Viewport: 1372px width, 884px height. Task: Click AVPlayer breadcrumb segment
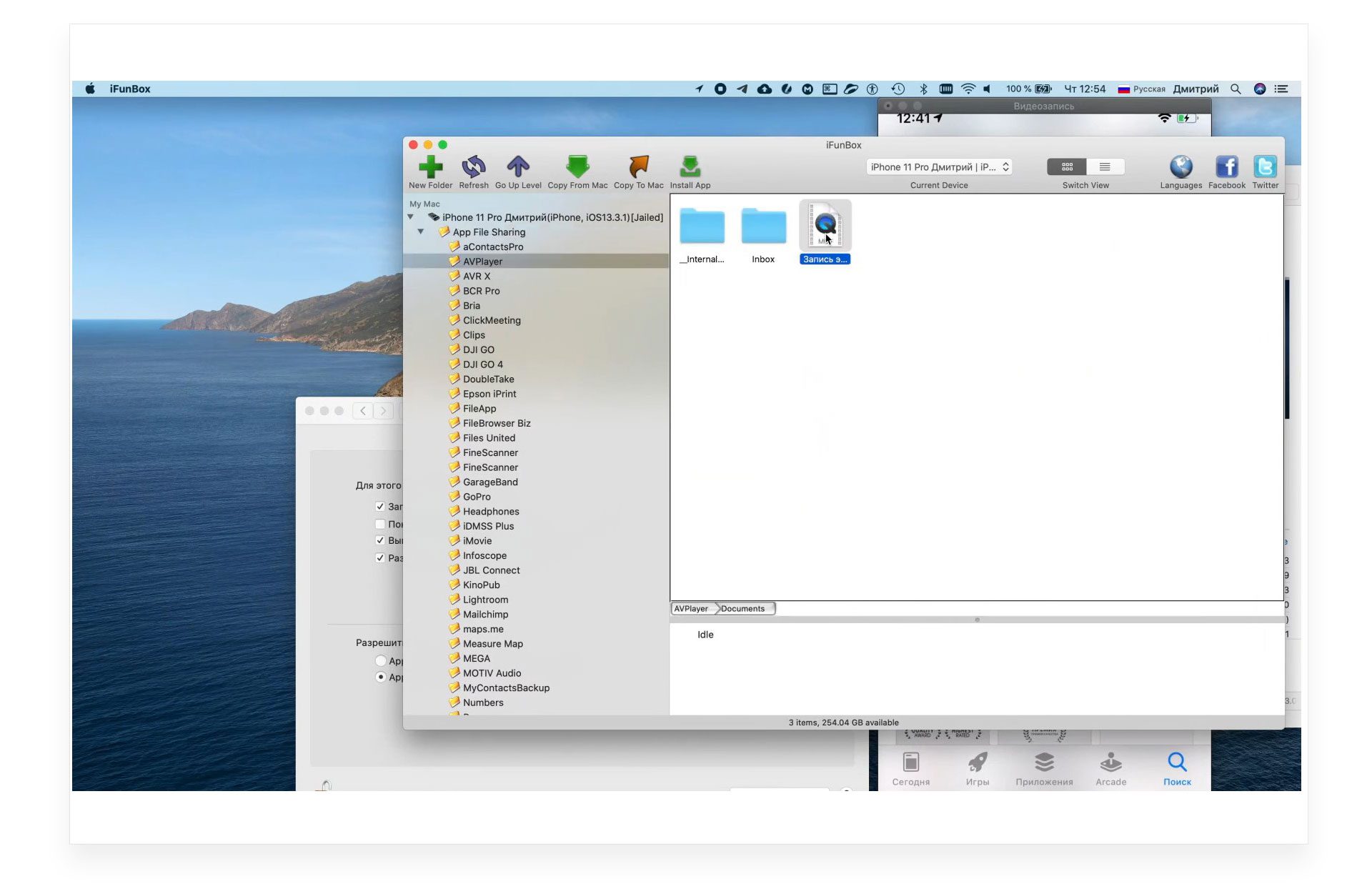click(692, 609)
